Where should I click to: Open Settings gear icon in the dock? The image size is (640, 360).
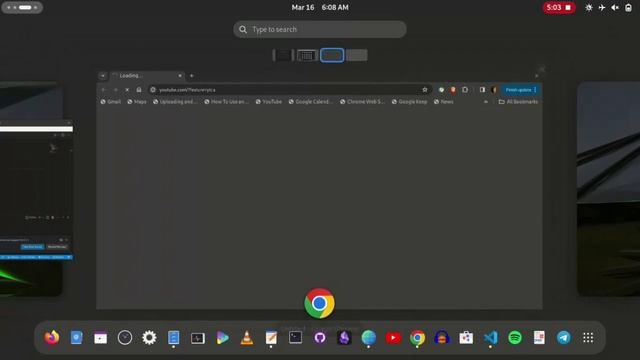click(149, 338)
